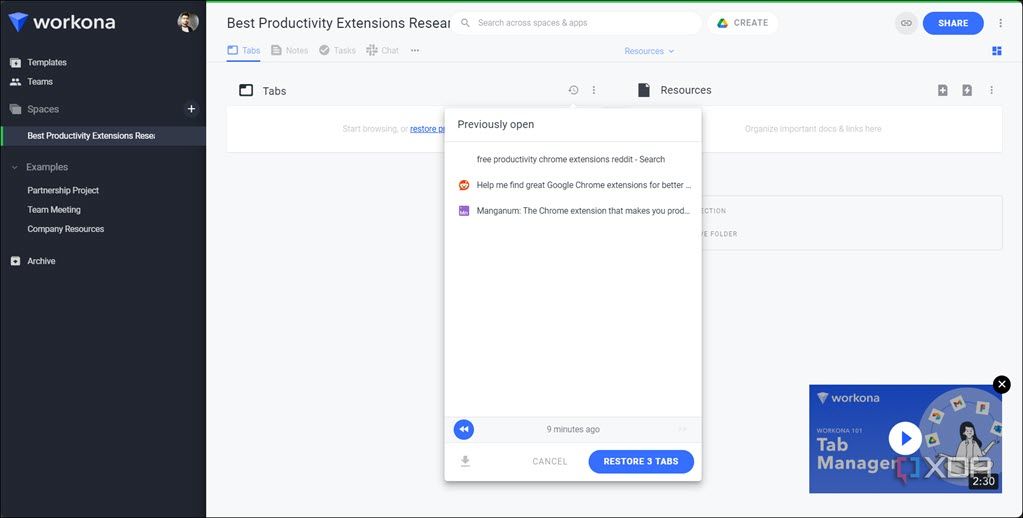Viewport: 1023px width, 518px height.
Task: Switch to the Notes tab
Action: click(x=289, y=51)
